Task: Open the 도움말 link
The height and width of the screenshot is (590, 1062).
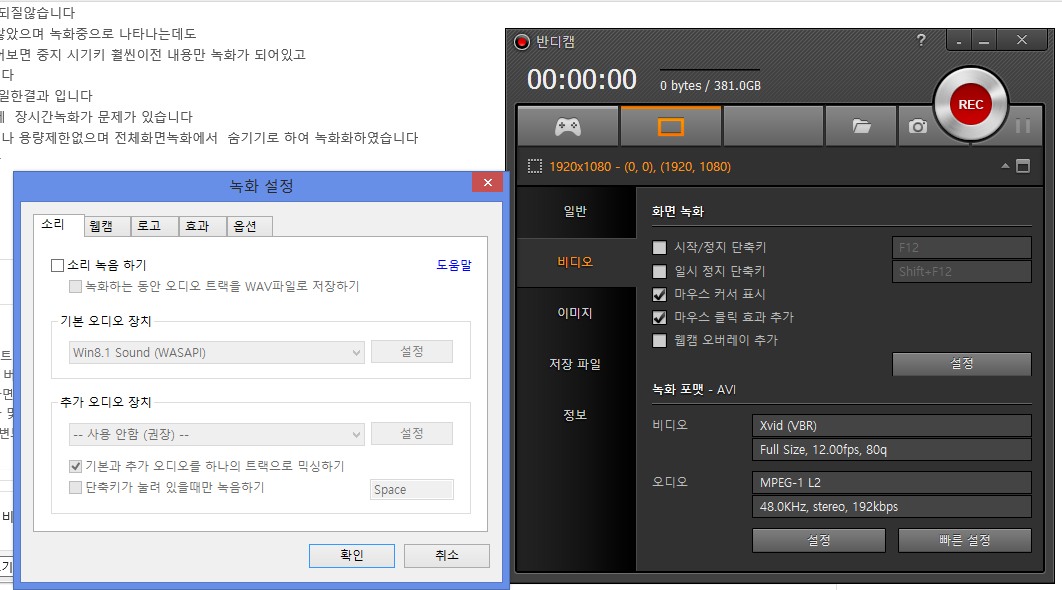Action: tap(454, 265)
